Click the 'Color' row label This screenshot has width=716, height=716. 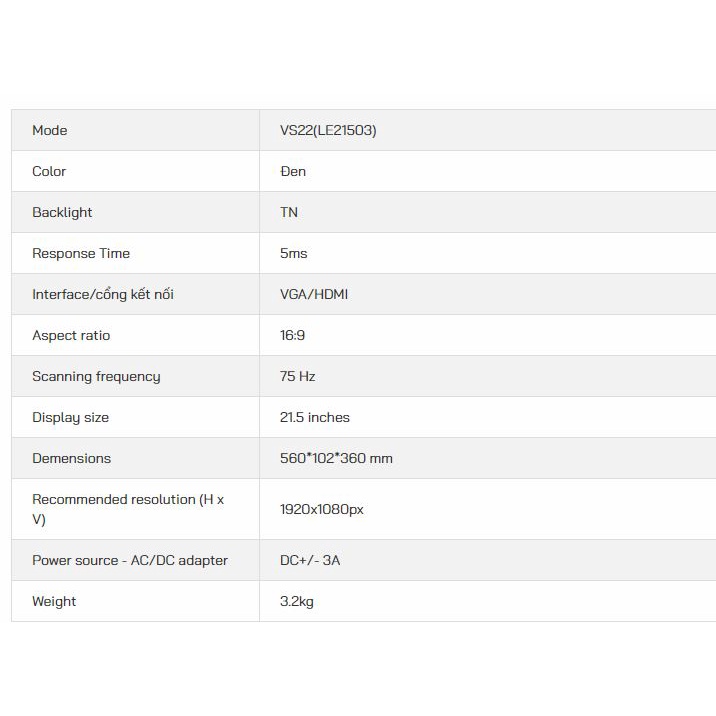[49, 171]
